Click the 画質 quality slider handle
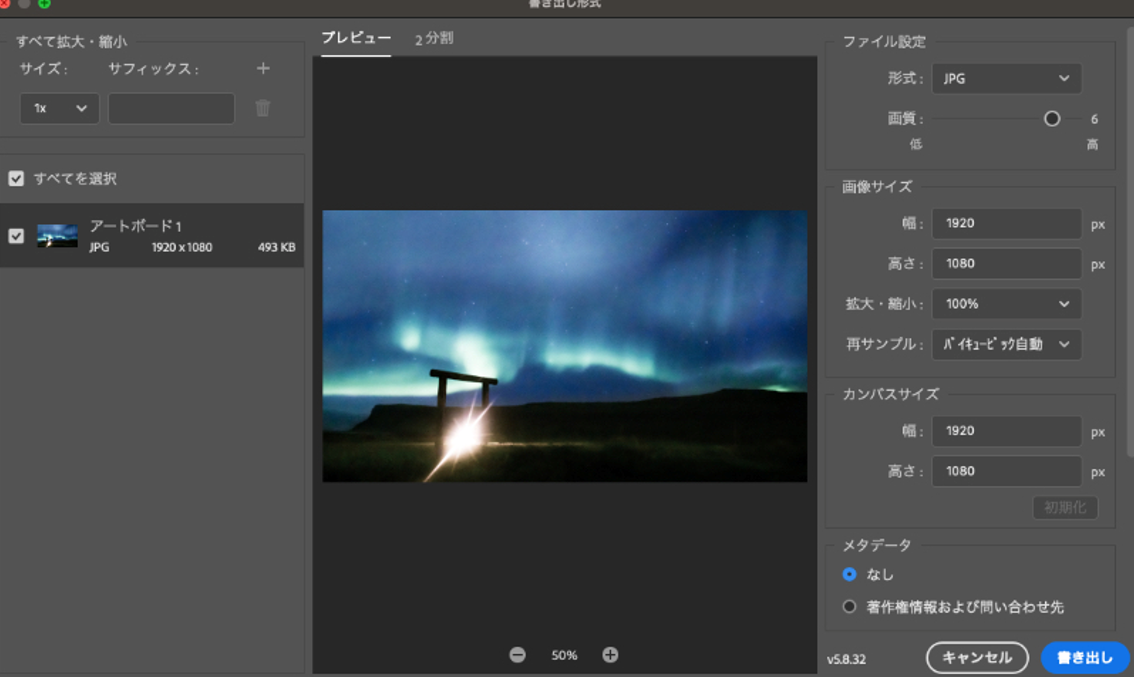The width and height of the screenshot is (1134, 677). [x=1052, y=119]
